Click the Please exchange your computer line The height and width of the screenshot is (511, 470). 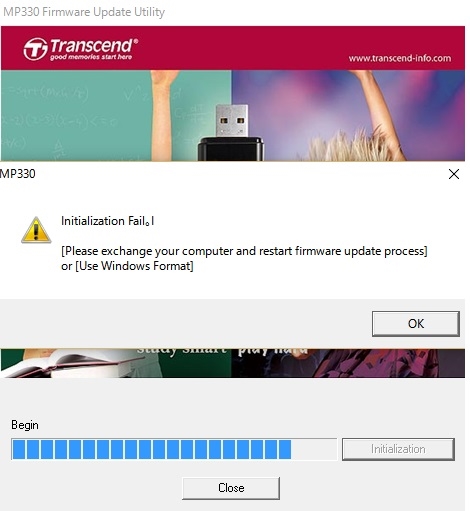point(244,251)
